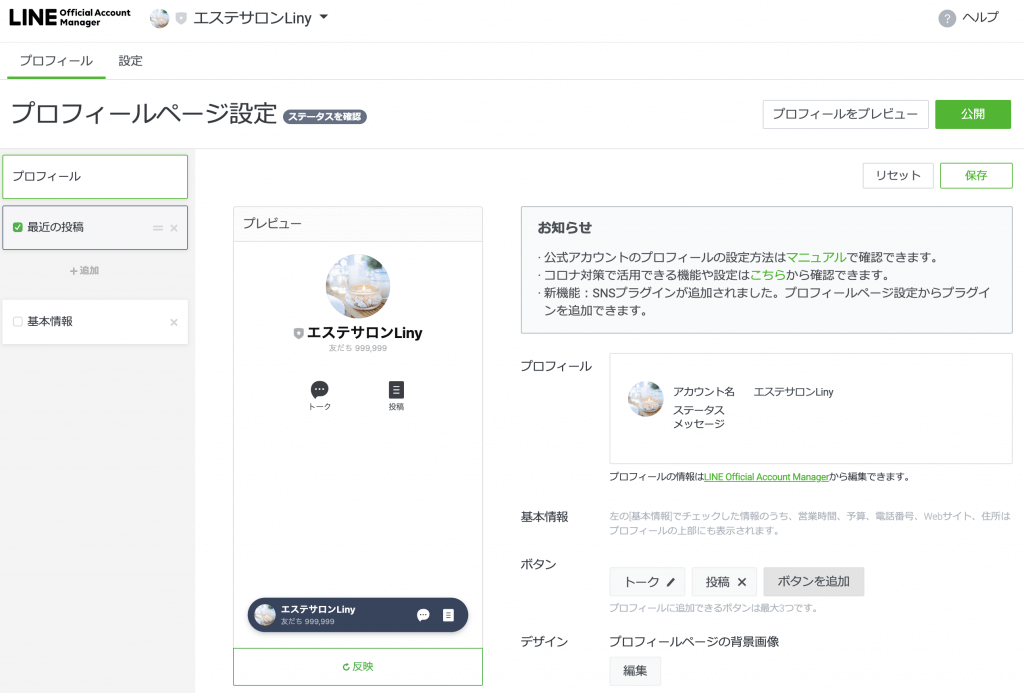This screenshot has height=693, width=1024.
Task: Click ボタンを追加 button
Action: (814, 581)
